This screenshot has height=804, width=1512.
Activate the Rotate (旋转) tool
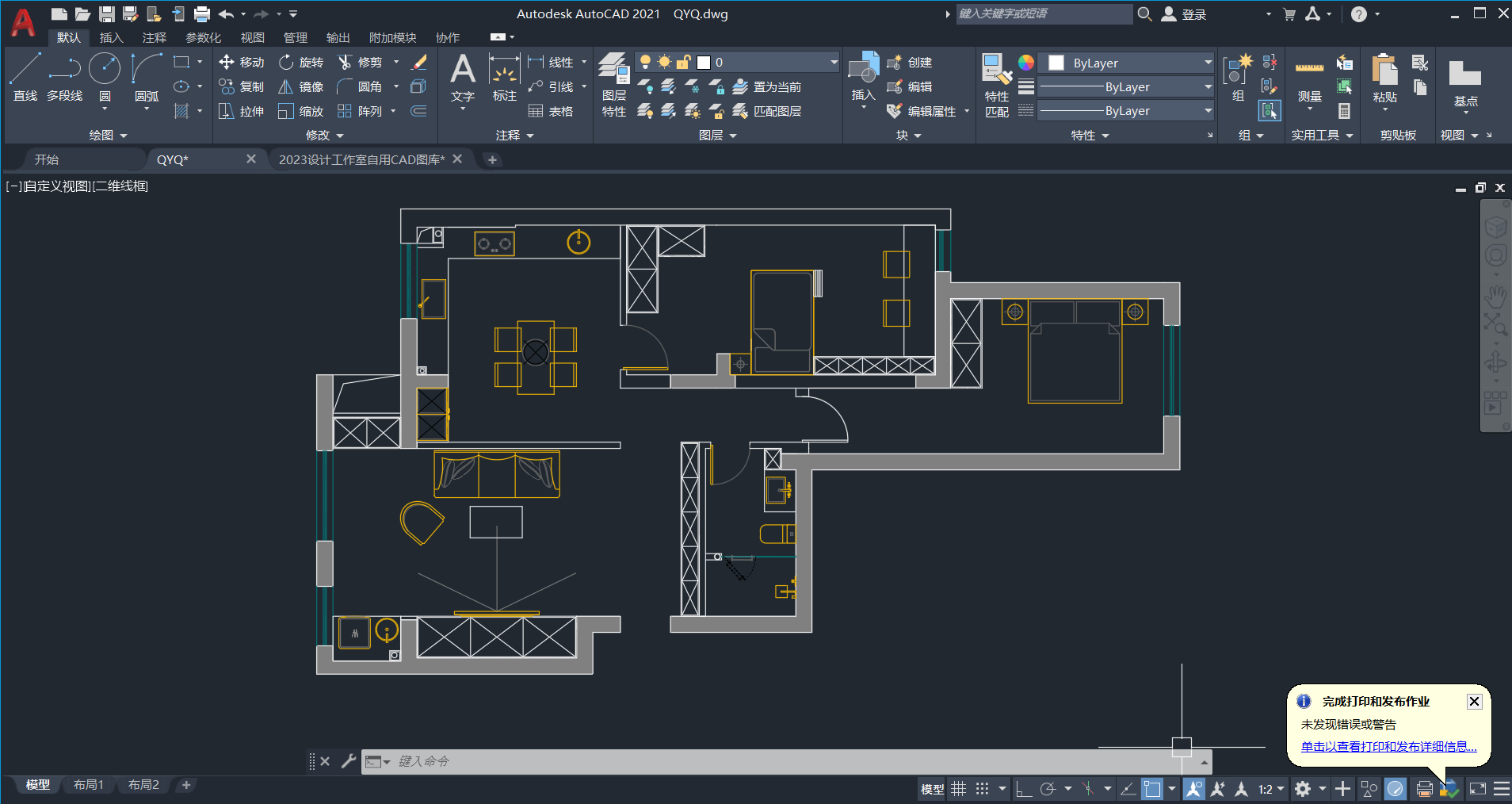(301, 62)
